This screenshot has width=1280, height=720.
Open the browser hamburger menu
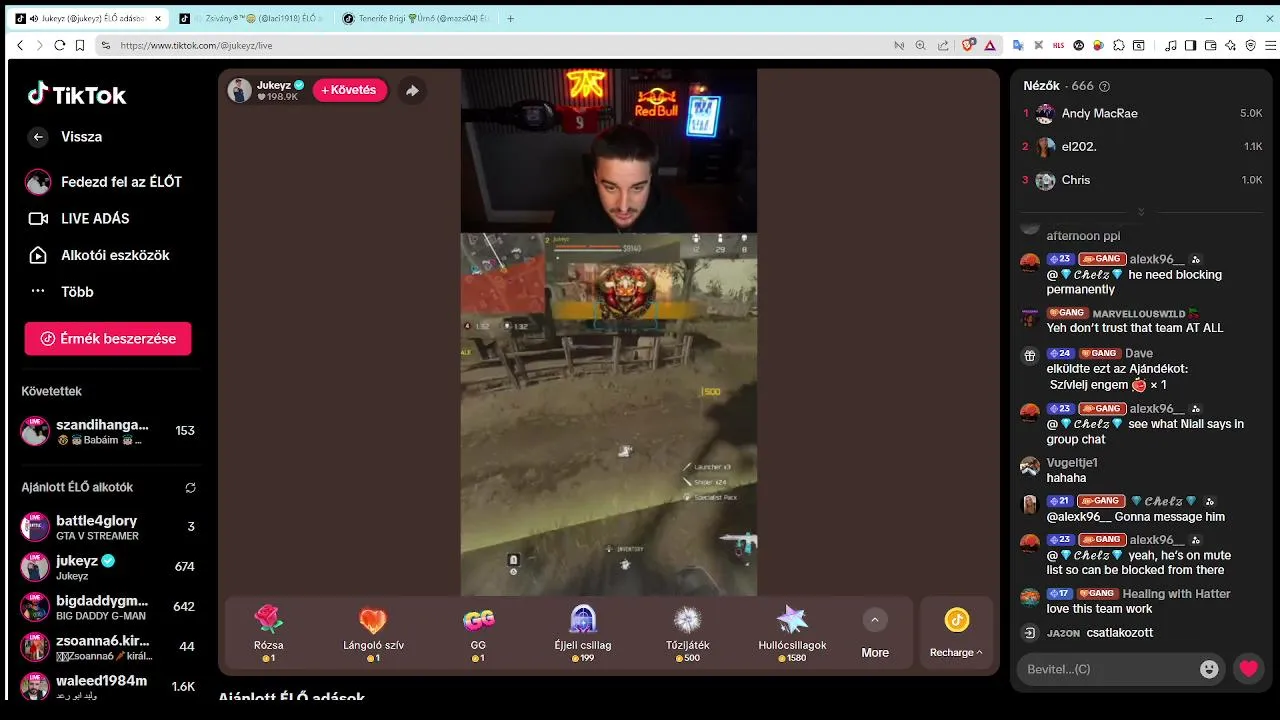[1271, 45]
